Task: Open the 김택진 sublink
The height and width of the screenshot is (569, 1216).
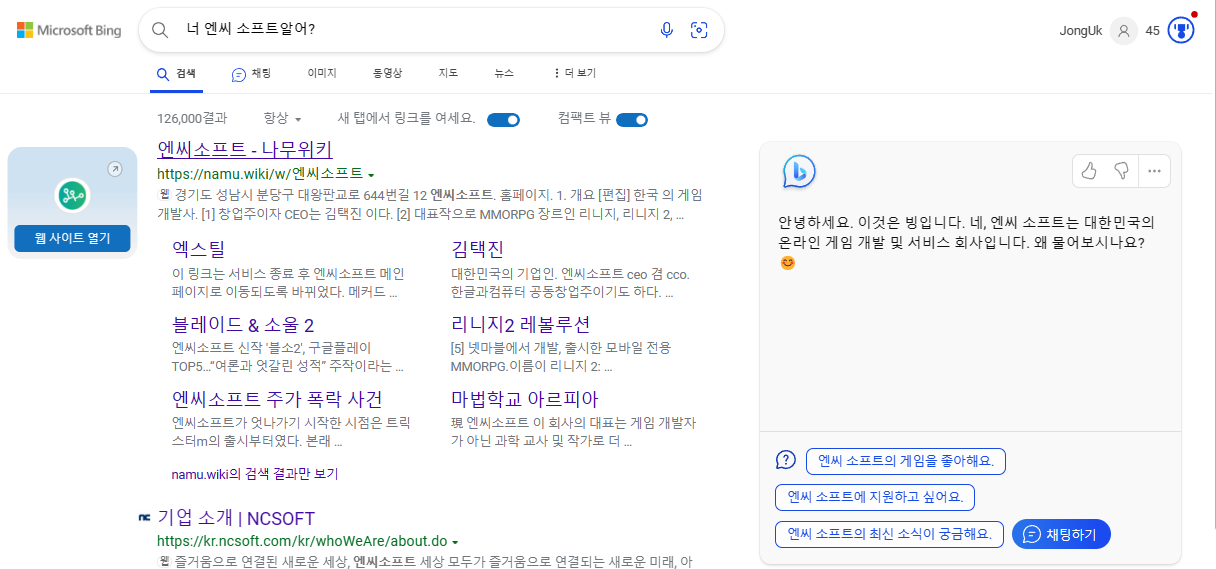Action: pyautogui.click(x=478, y=249)
